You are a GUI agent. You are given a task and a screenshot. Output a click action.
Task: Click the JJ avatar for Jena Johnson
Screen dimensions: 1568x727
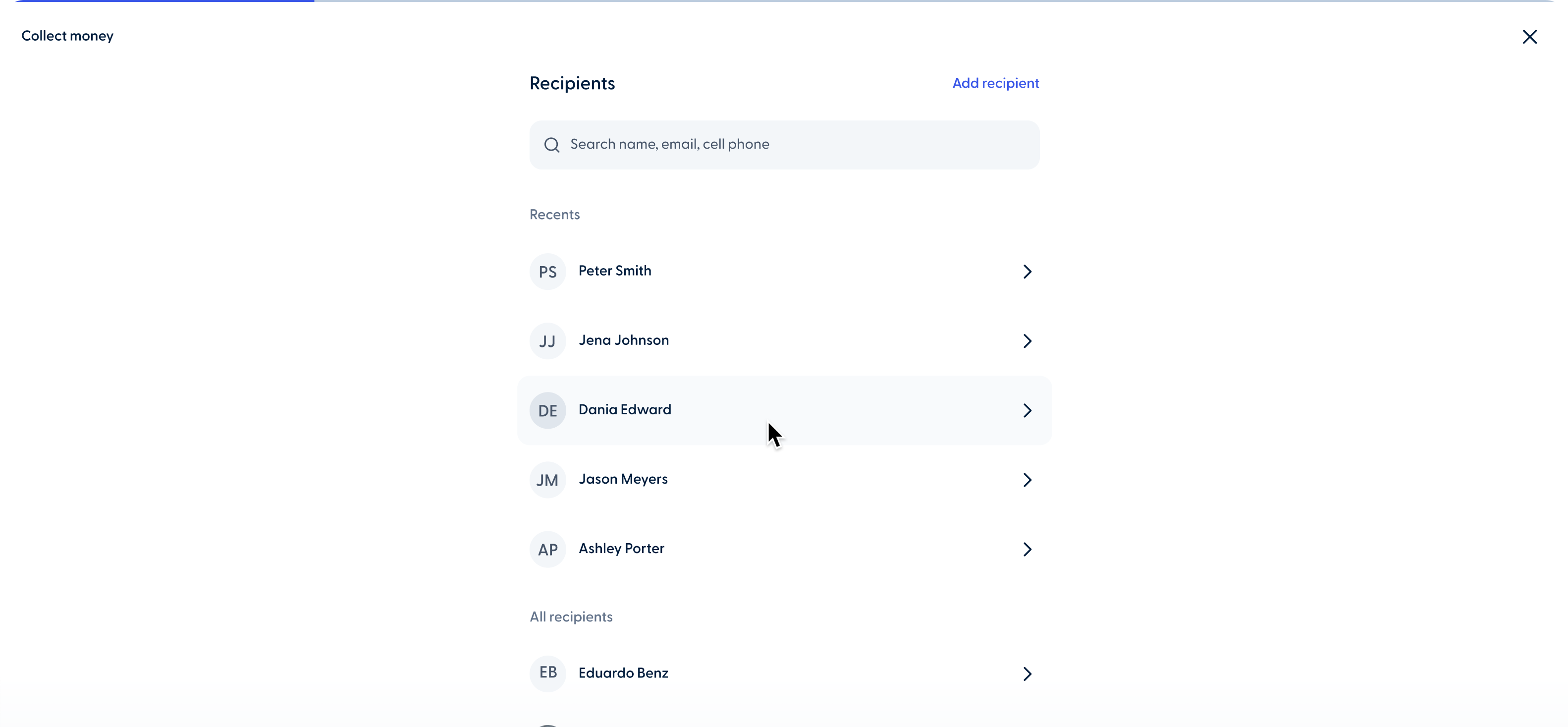(547, 341)
